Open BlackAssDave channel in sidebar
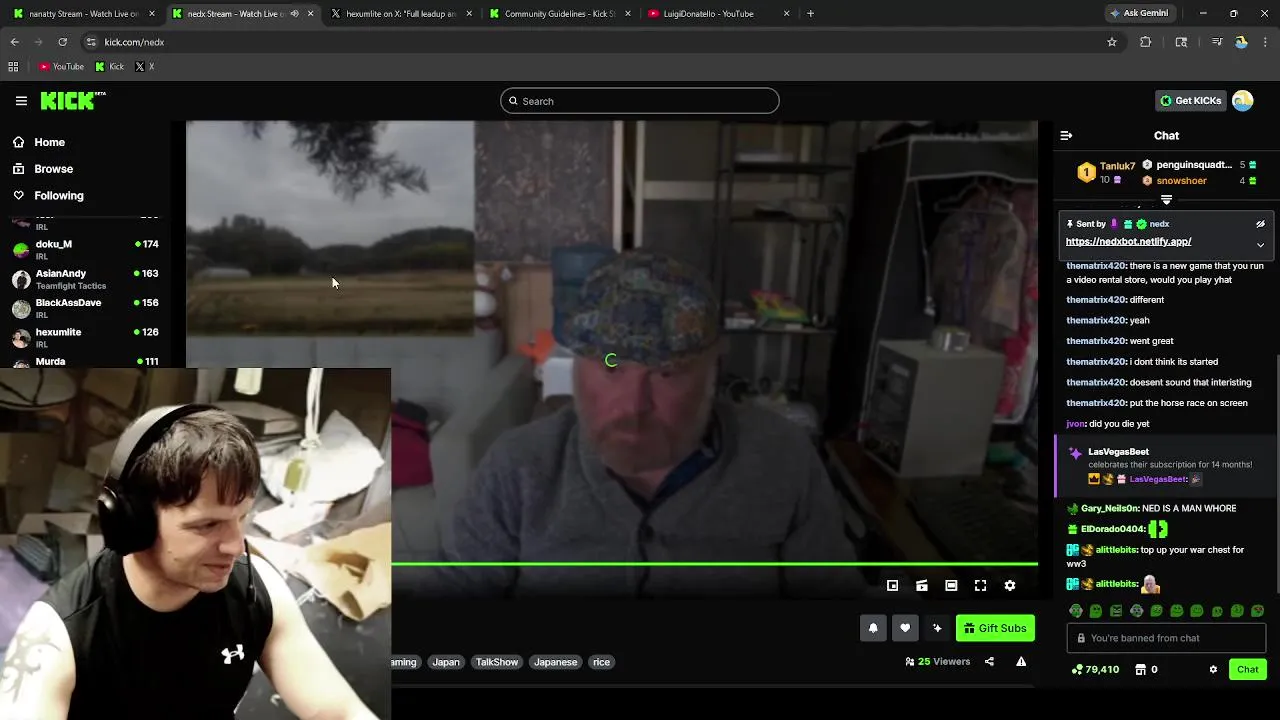1280x720 pixels. pos(85,308)
